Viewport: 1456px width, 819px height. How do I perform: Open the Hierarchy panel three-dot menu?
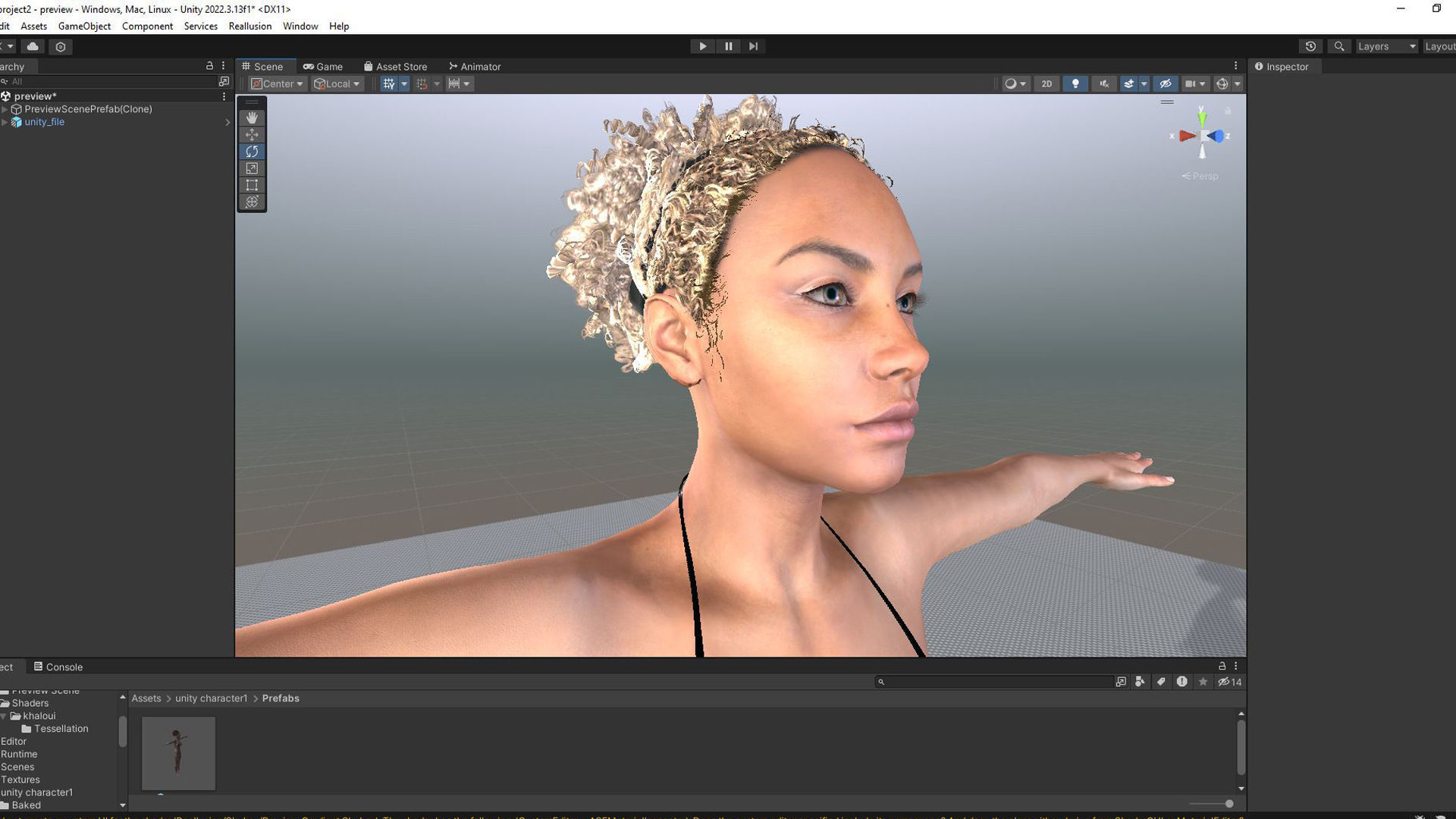(x=223, y=66)
